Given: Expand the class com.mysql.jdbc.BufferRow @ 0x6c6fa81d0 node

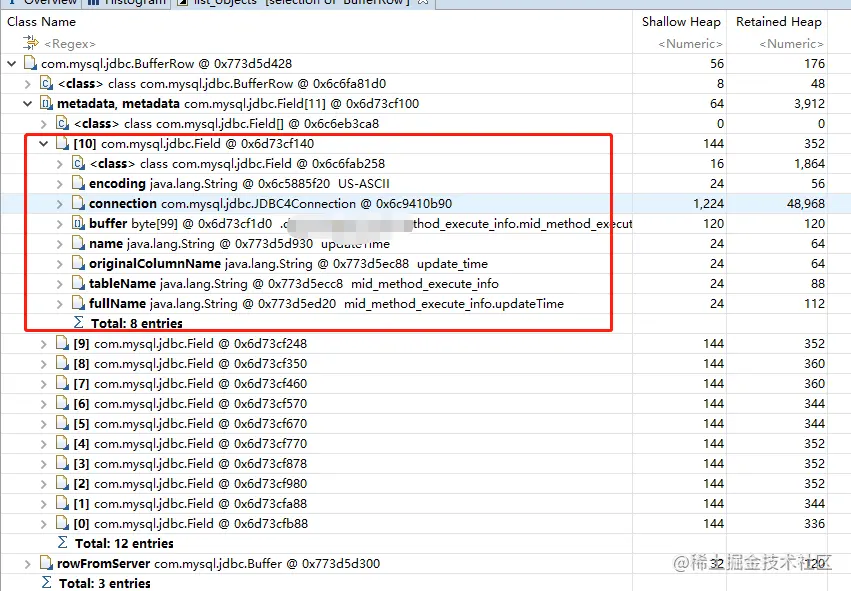Looking at the screenshot, I should [28, 84].
